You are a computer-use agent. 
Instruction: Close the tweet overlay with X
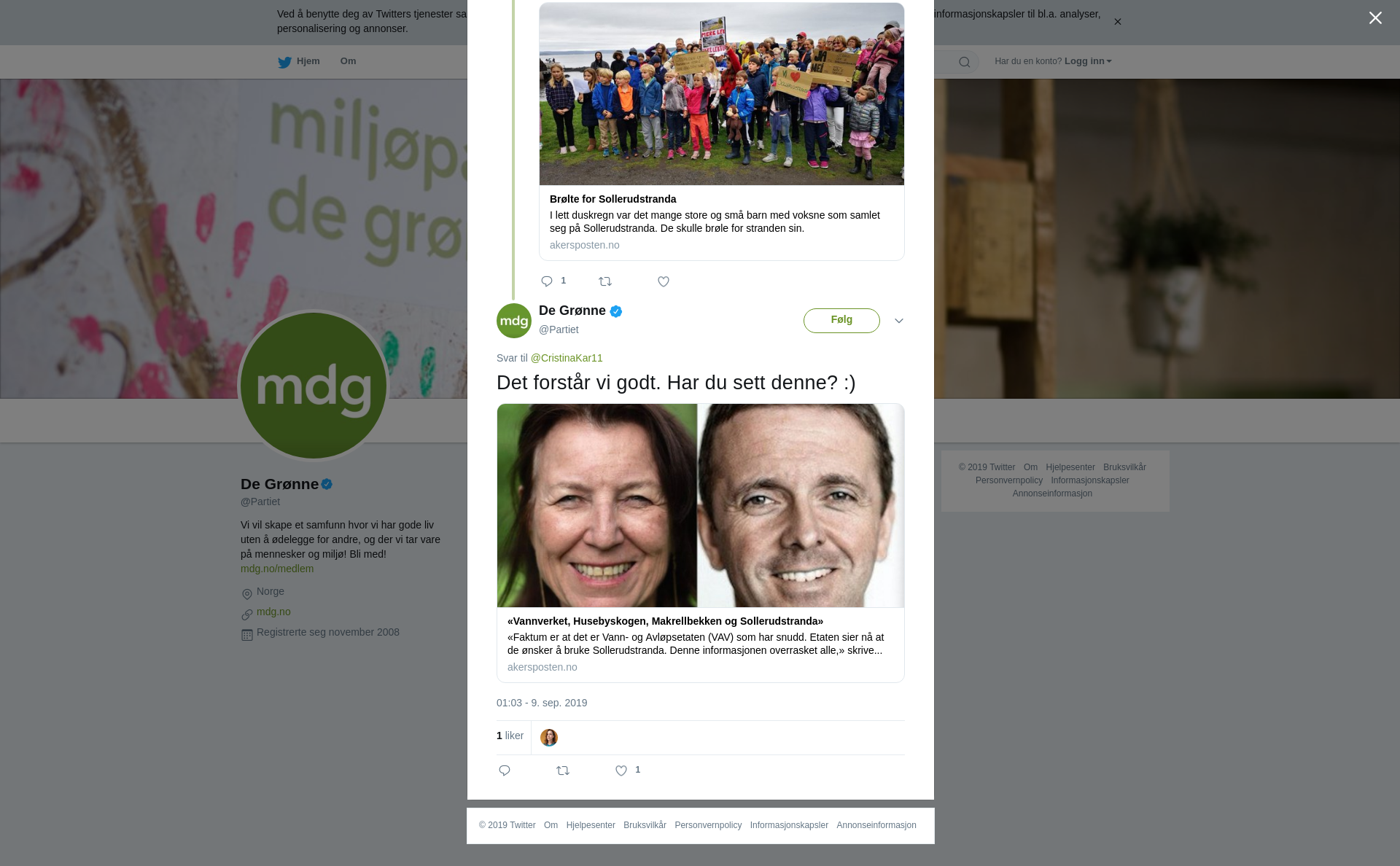[x=1375, y=18]
